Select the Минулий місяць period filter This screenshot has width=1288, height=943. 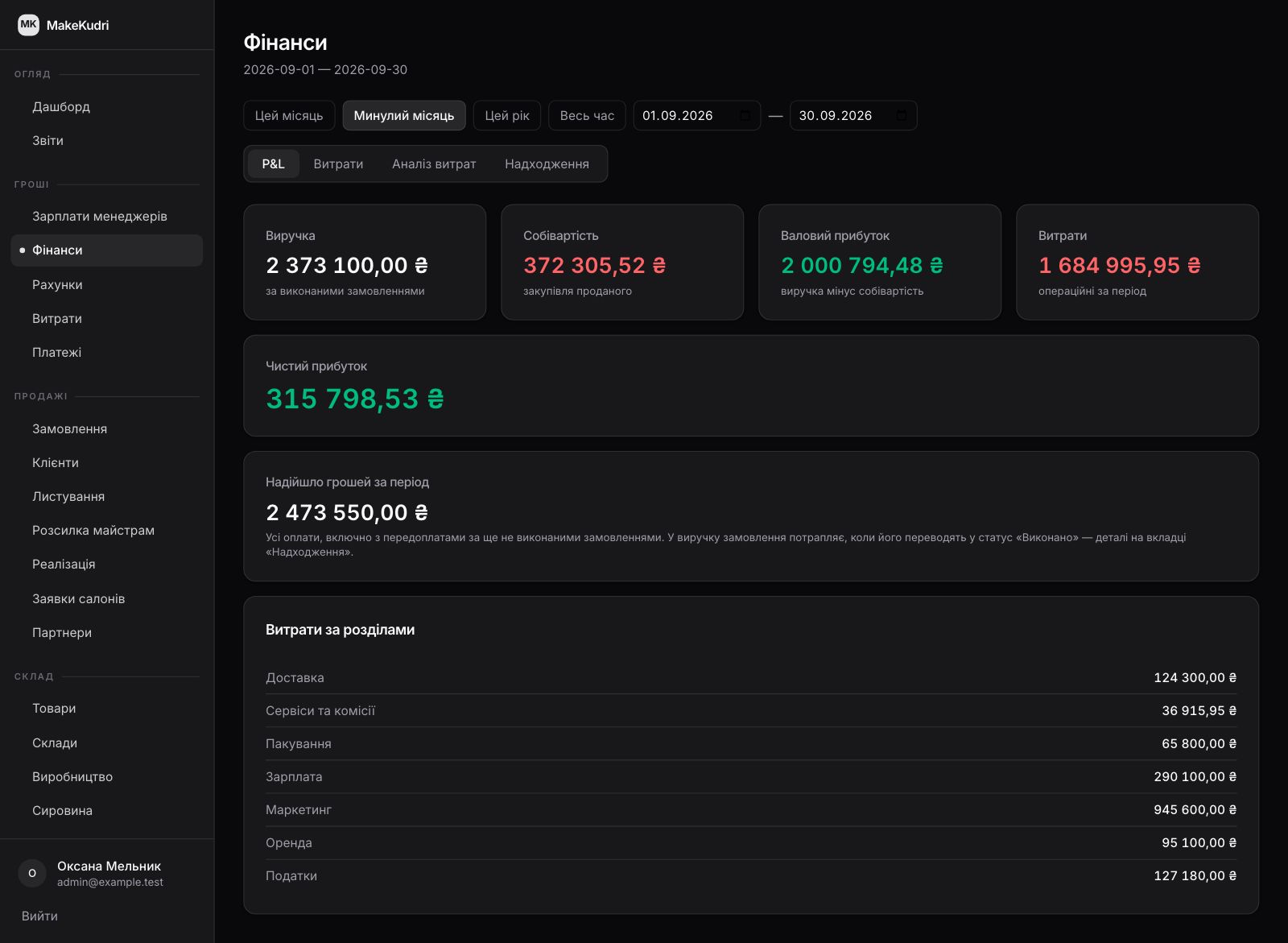coord(404,116)
